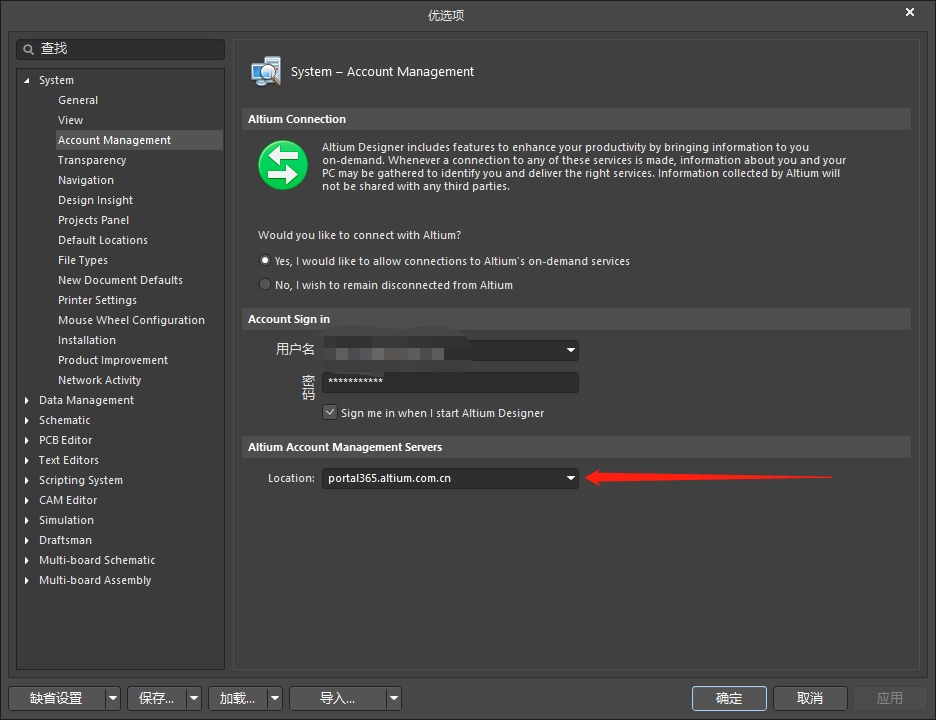
Task: Open the server Location dropdown
Action: tap(571, 478)
